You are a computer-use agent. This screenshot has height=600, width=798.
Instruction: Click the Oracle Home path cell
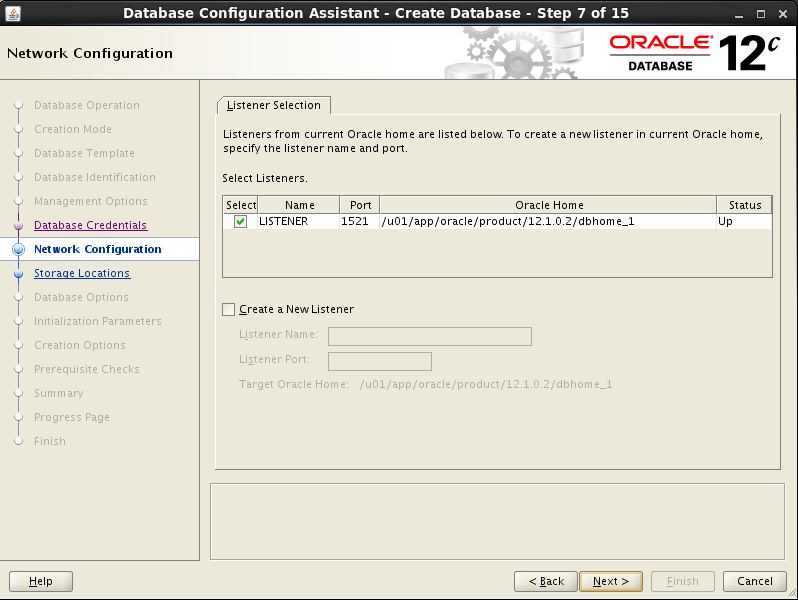coord(548,221)
